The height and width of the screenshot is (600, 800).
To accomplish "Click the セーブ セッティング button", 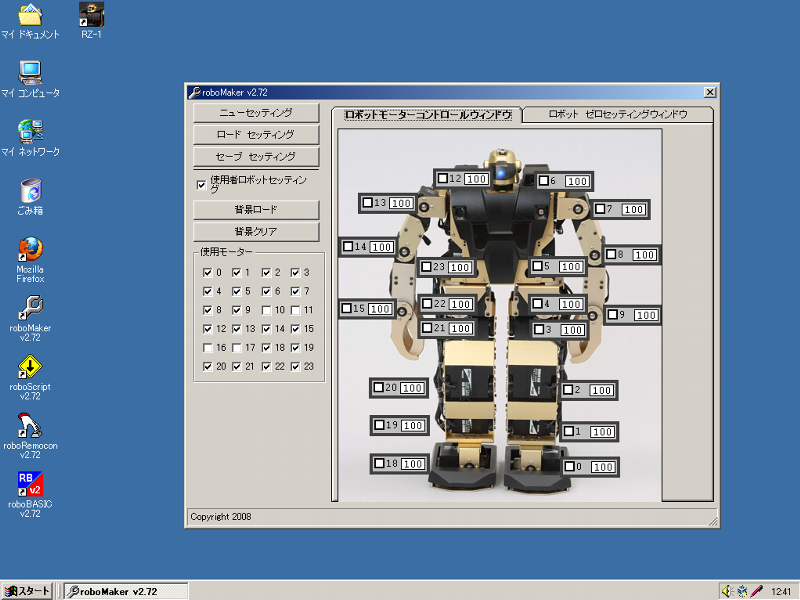I will [256, 157].
